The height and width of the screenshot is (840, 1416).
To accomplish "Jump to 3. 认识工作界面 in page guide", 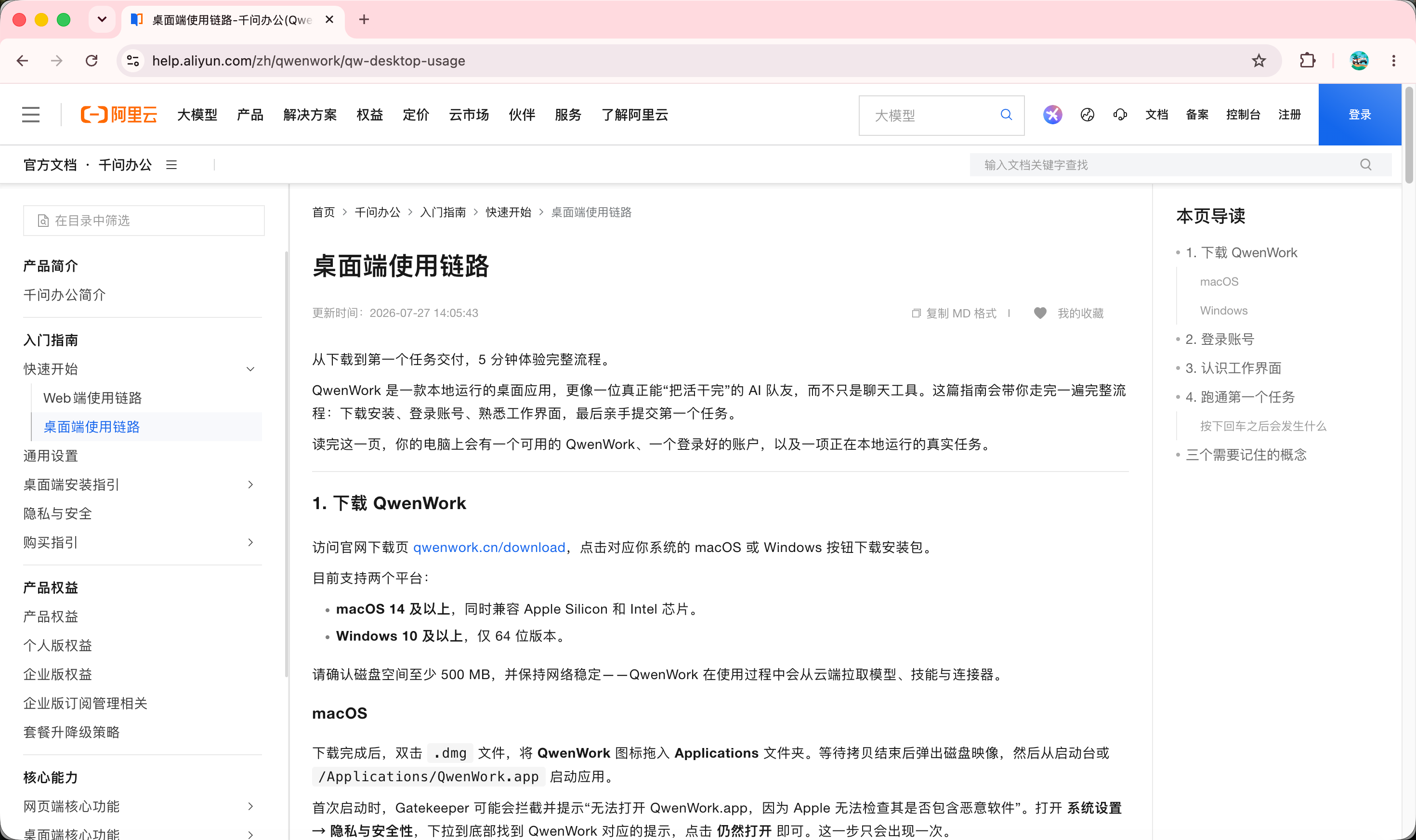I will pos(1233,368).
